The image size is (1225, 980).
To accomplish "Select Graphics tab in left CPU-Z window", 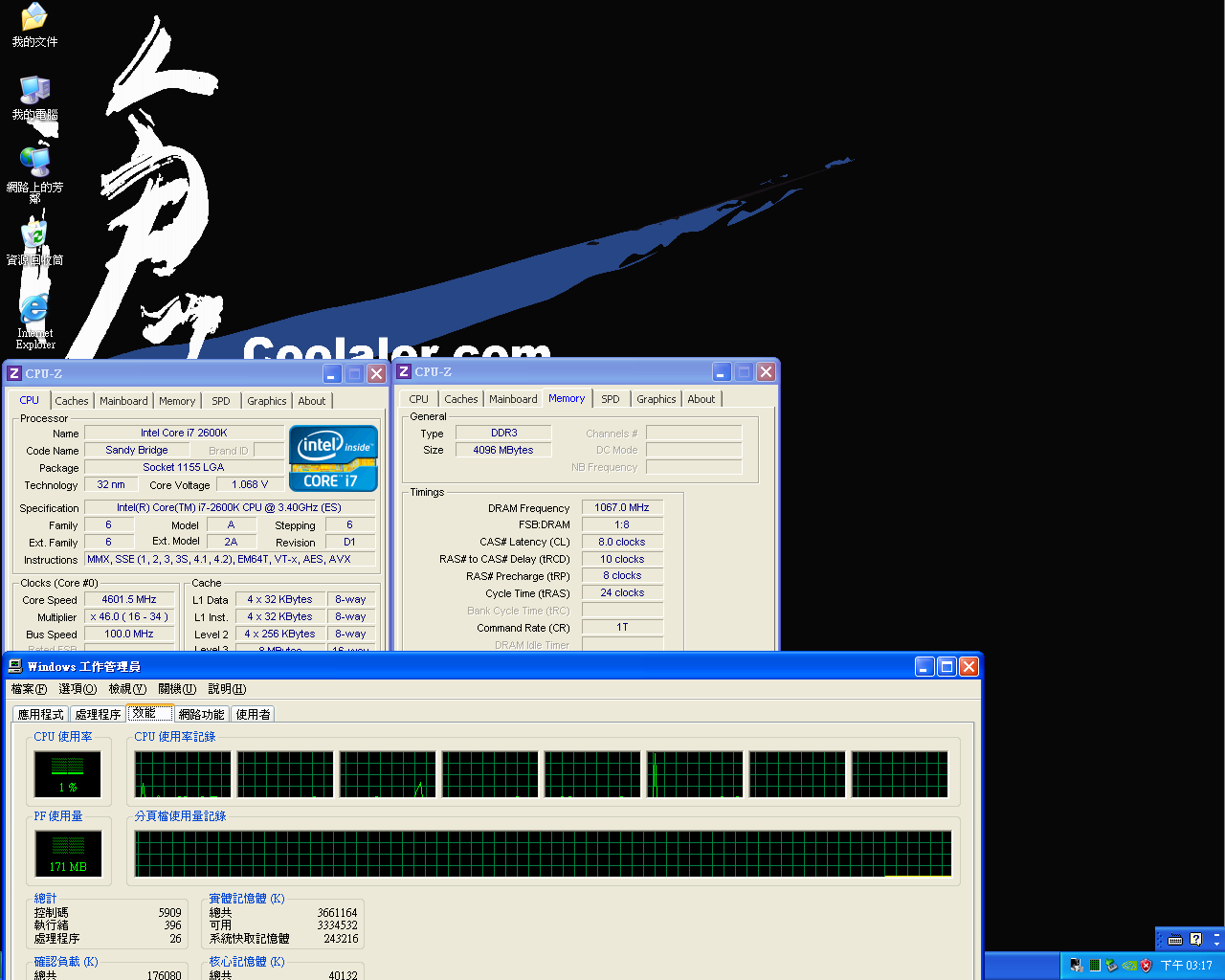I will click(267, 401).
